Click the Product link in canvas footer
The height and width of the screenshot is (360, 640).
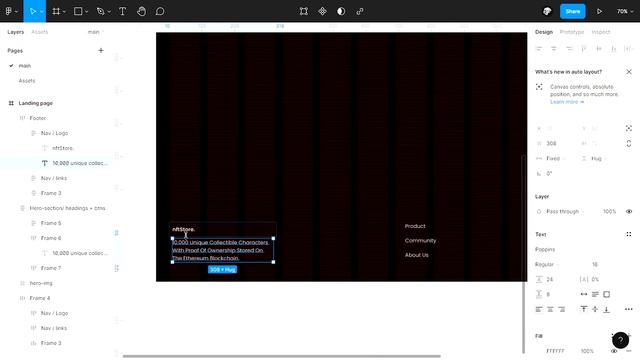[x=415, y=226]
